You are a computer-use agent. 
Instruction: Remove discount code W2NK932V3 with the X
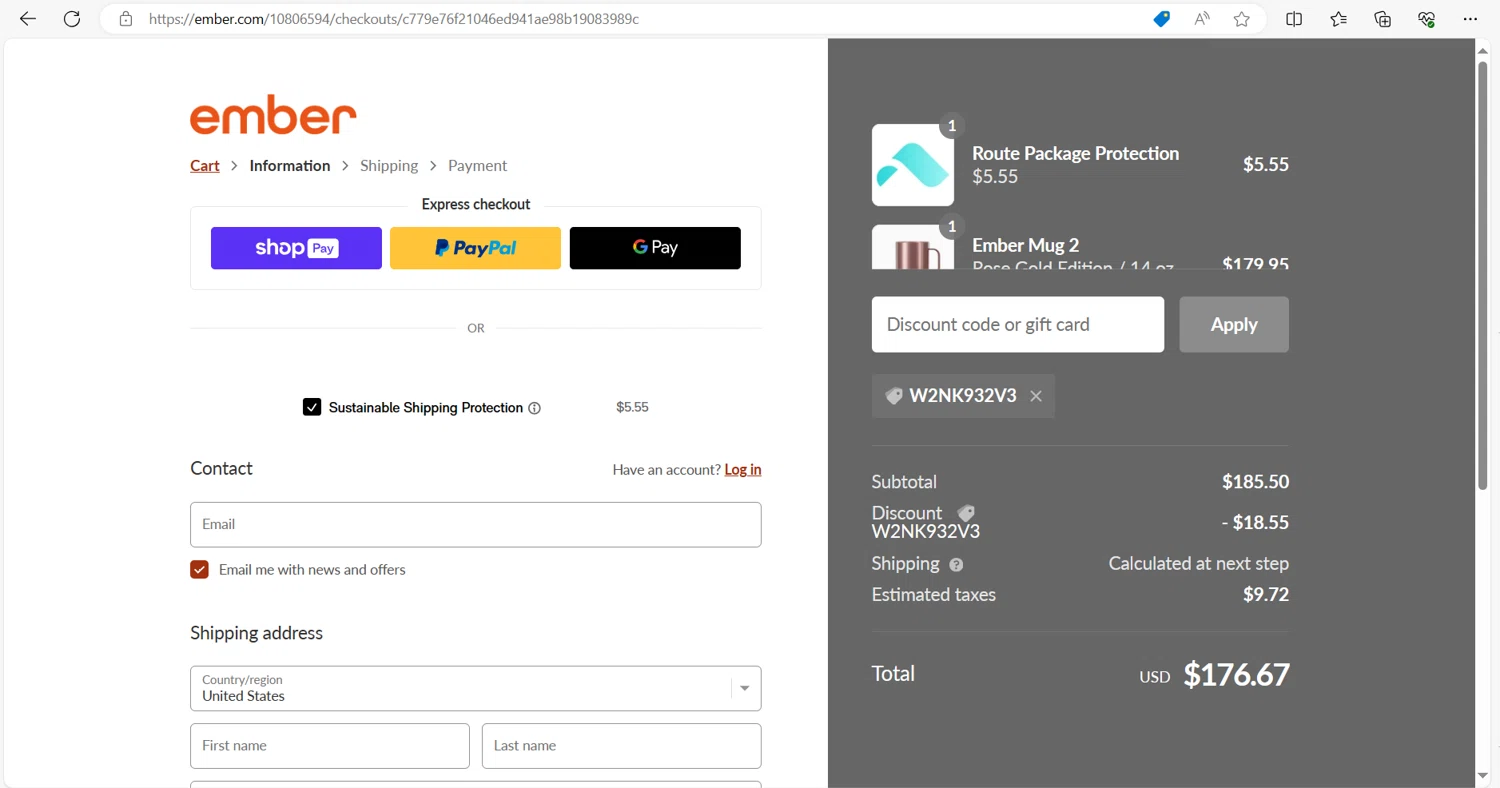point(1036,396)
